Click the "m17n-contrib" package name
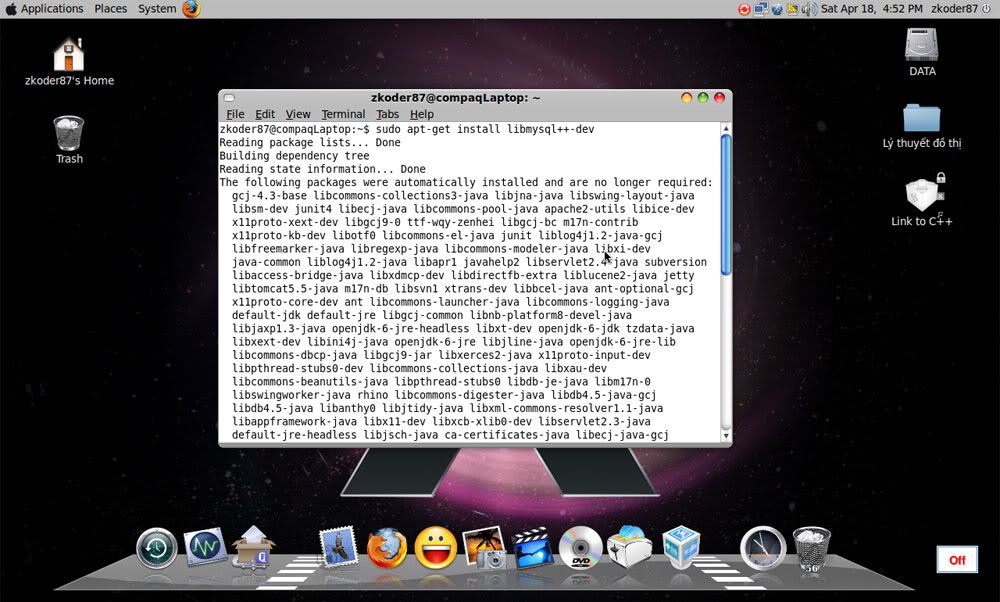The image size is (1000, 602). 600,223
